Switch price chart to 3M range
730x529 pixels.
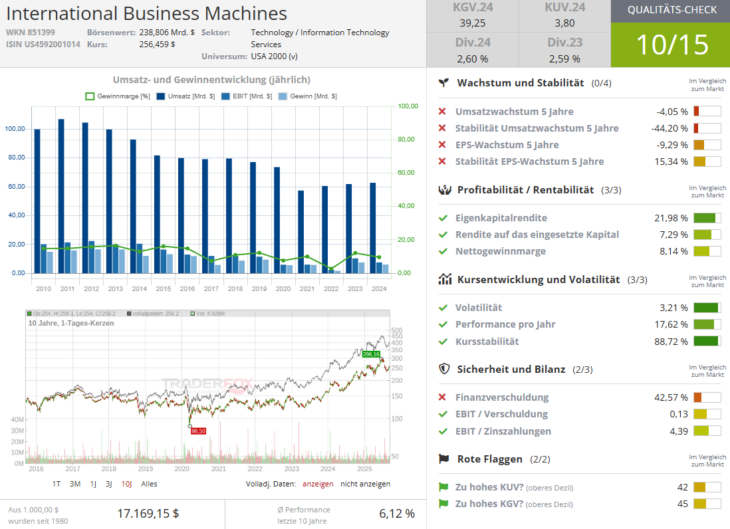(75, 484)
